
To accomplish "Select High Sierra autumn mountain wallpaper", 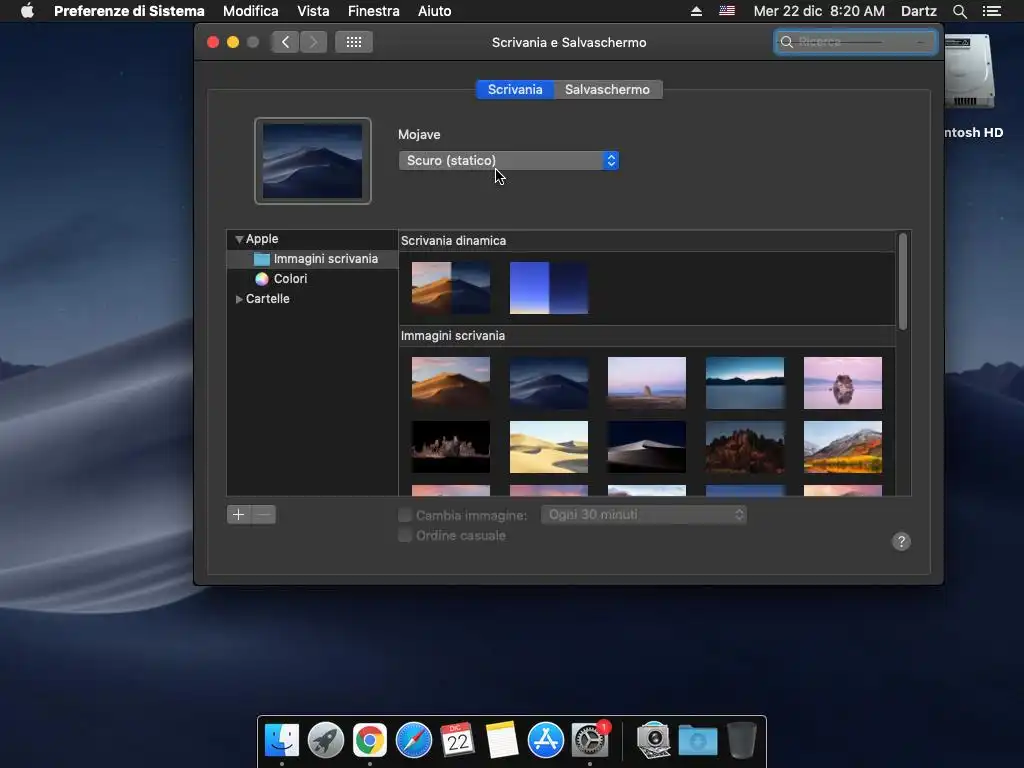I will tap(842, 447).
